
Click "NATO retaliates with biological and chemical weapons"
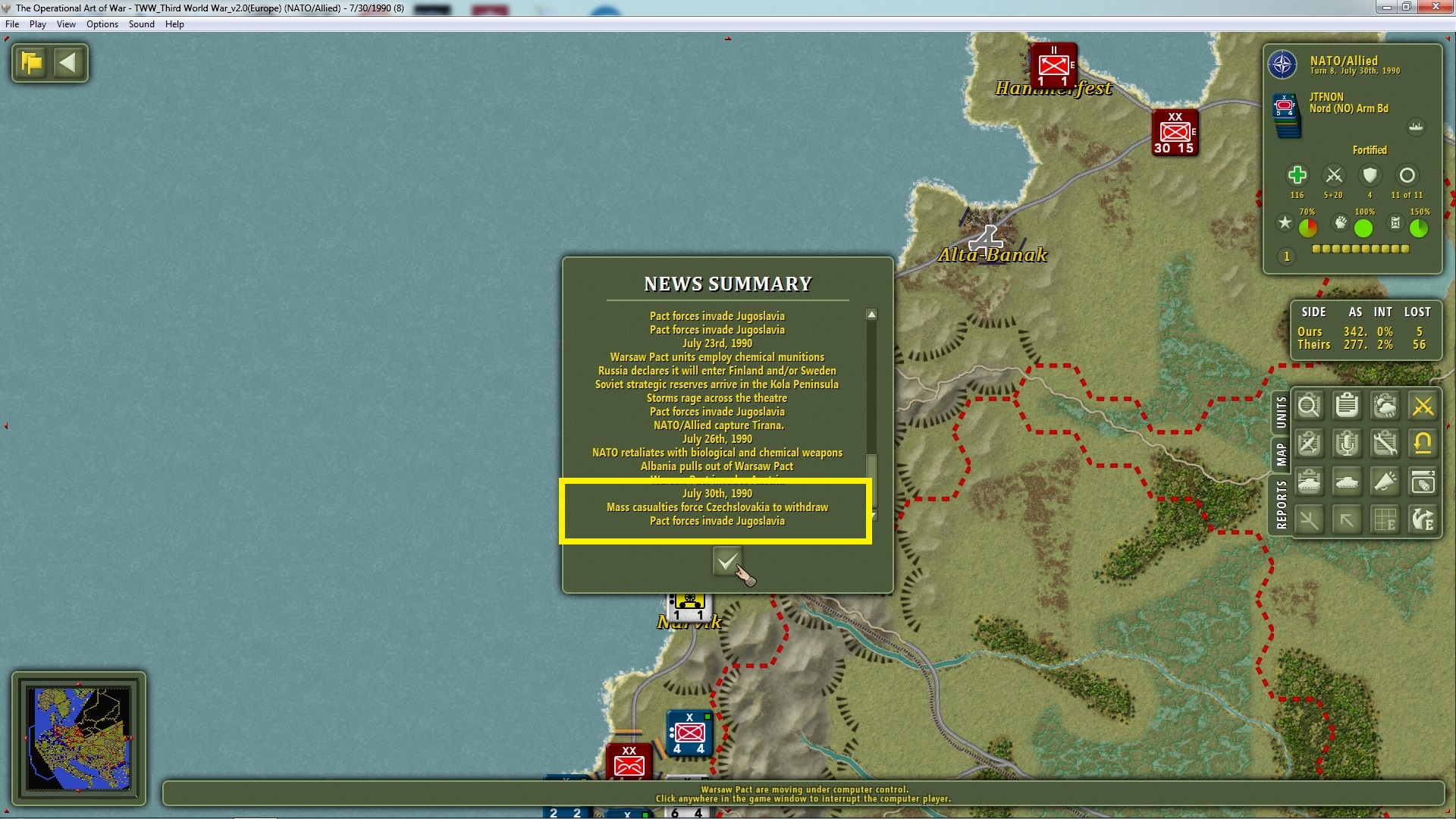717,453
